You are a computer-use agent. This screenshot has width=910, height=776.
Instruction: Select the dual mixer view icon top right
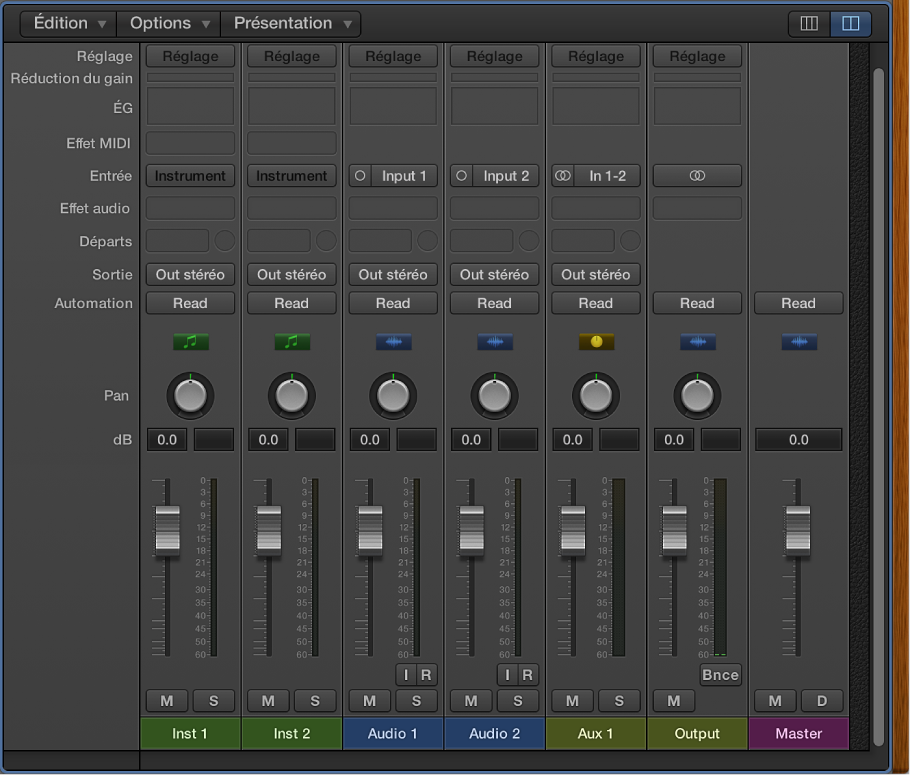point(851,22)
